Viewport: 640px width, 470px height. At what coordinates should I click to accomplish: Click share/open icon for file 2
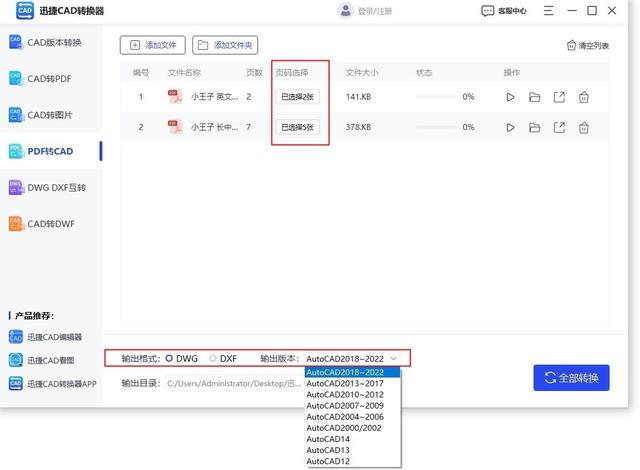(x=559, y=128)
